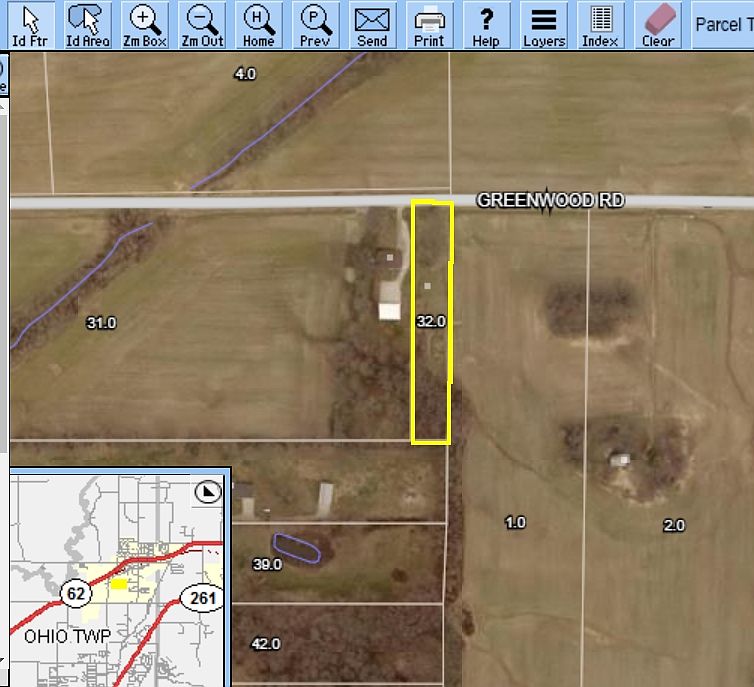
Task: Click route 62 shield in overview map
Action: coord(75,594)
